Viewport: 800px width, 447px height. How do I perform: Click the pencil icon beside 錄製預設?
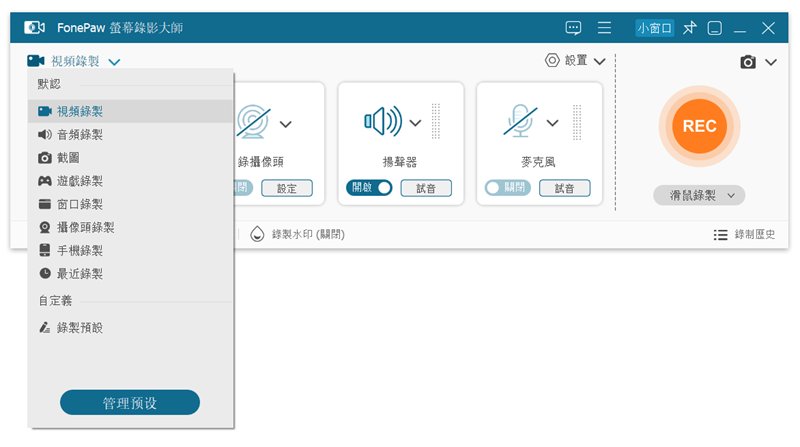coord(45,328)
